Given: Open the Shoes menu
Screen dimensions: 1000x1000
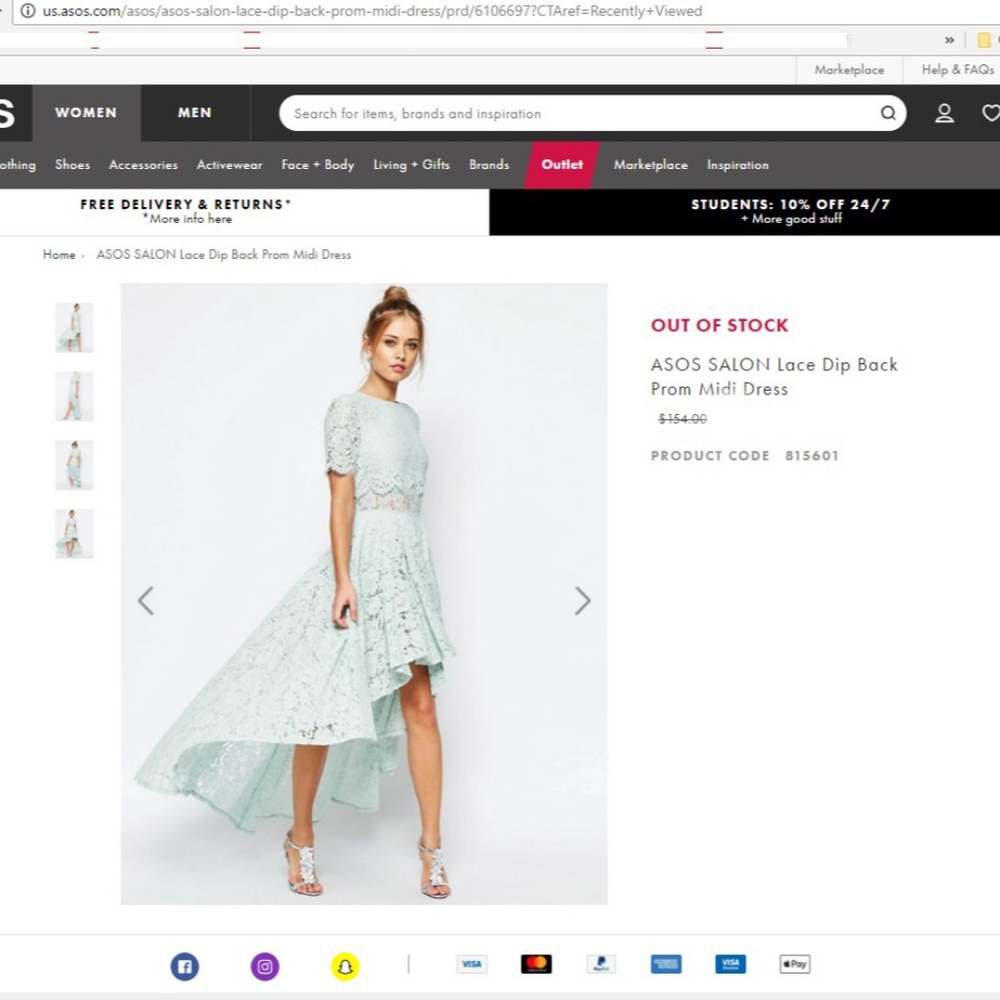Looking at the screenshot, I should tap(73, 165).
